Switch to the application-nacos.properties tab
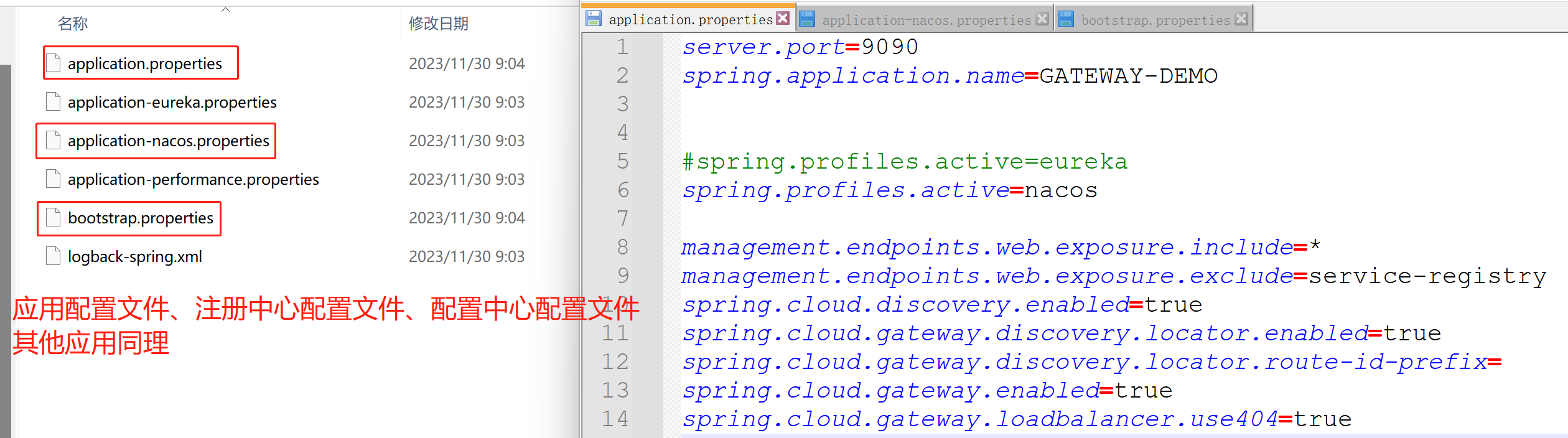The image size is (1568, 438). coord(926,21)
